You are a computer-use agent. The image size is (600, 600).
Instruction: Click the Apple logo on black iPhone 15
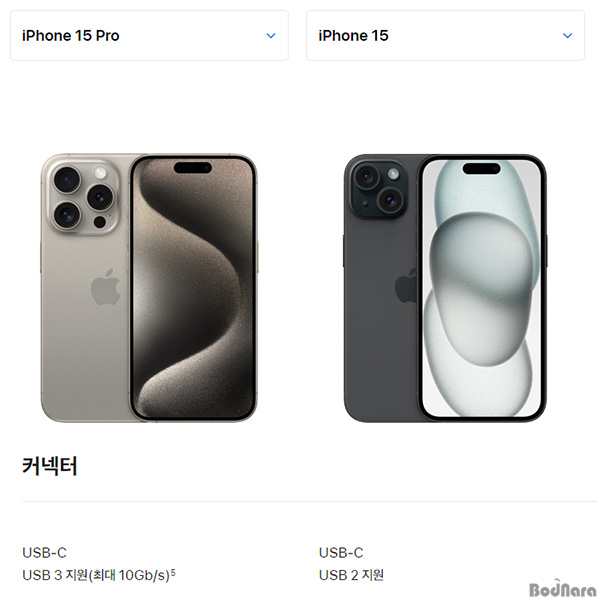406,285
